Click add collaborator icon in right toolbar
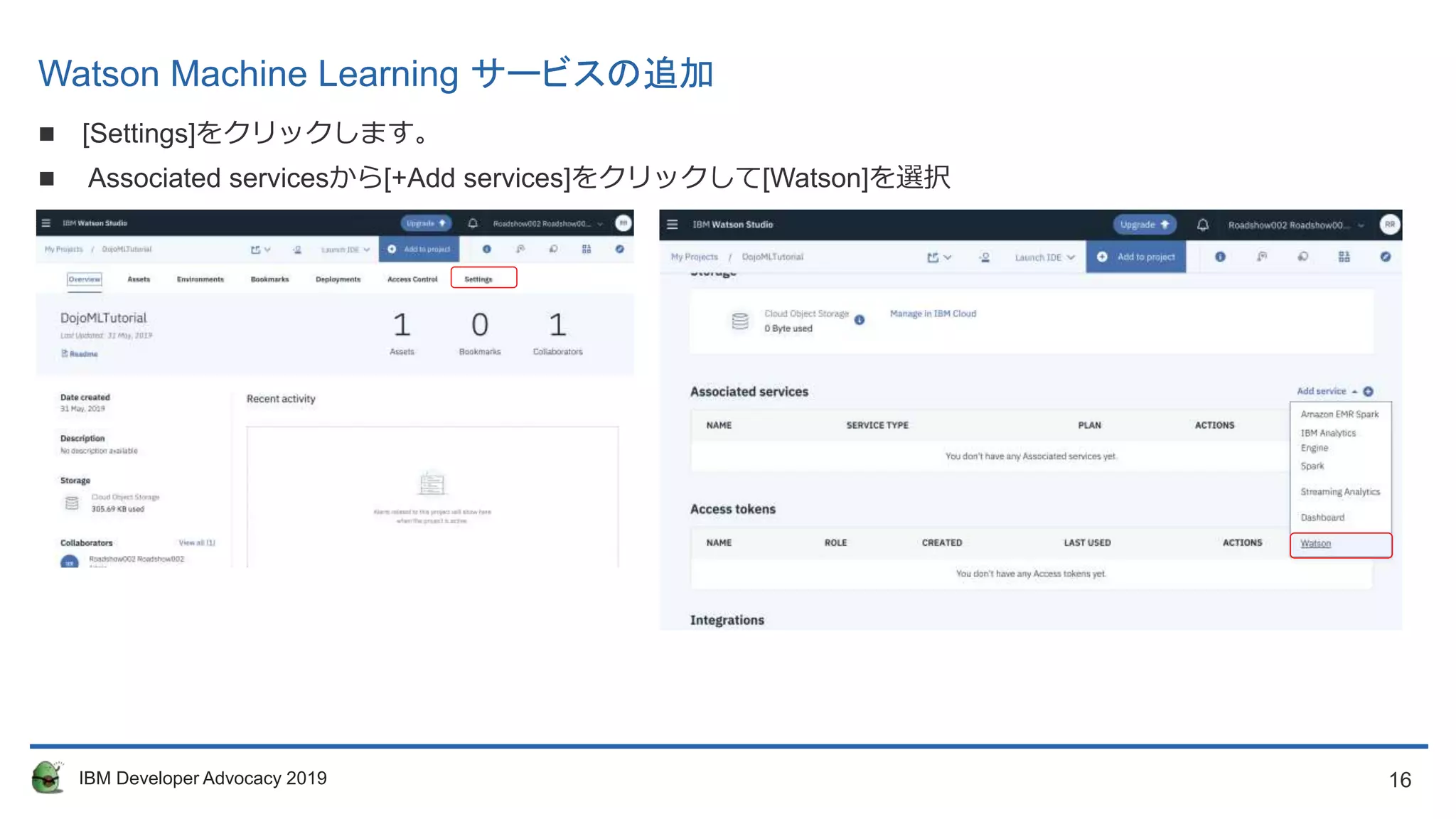This screenshot has height=819, width=1456. 985,257
